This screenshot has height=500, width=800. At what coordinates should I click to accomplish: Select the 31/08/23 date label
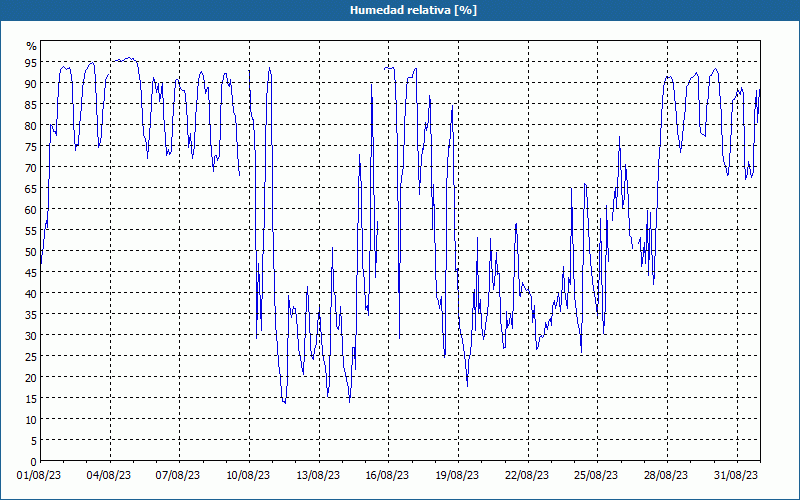coord(736,476)
